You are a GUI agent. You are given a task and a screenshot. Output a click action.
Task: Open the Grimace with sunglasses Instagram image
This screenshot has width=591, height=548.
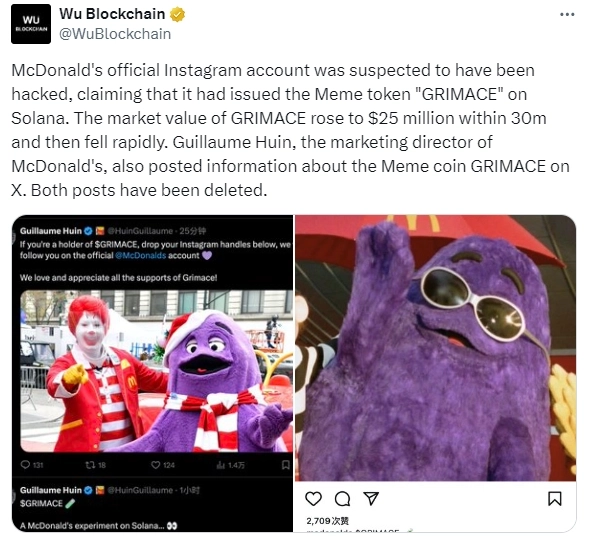[x=435, y=348]
